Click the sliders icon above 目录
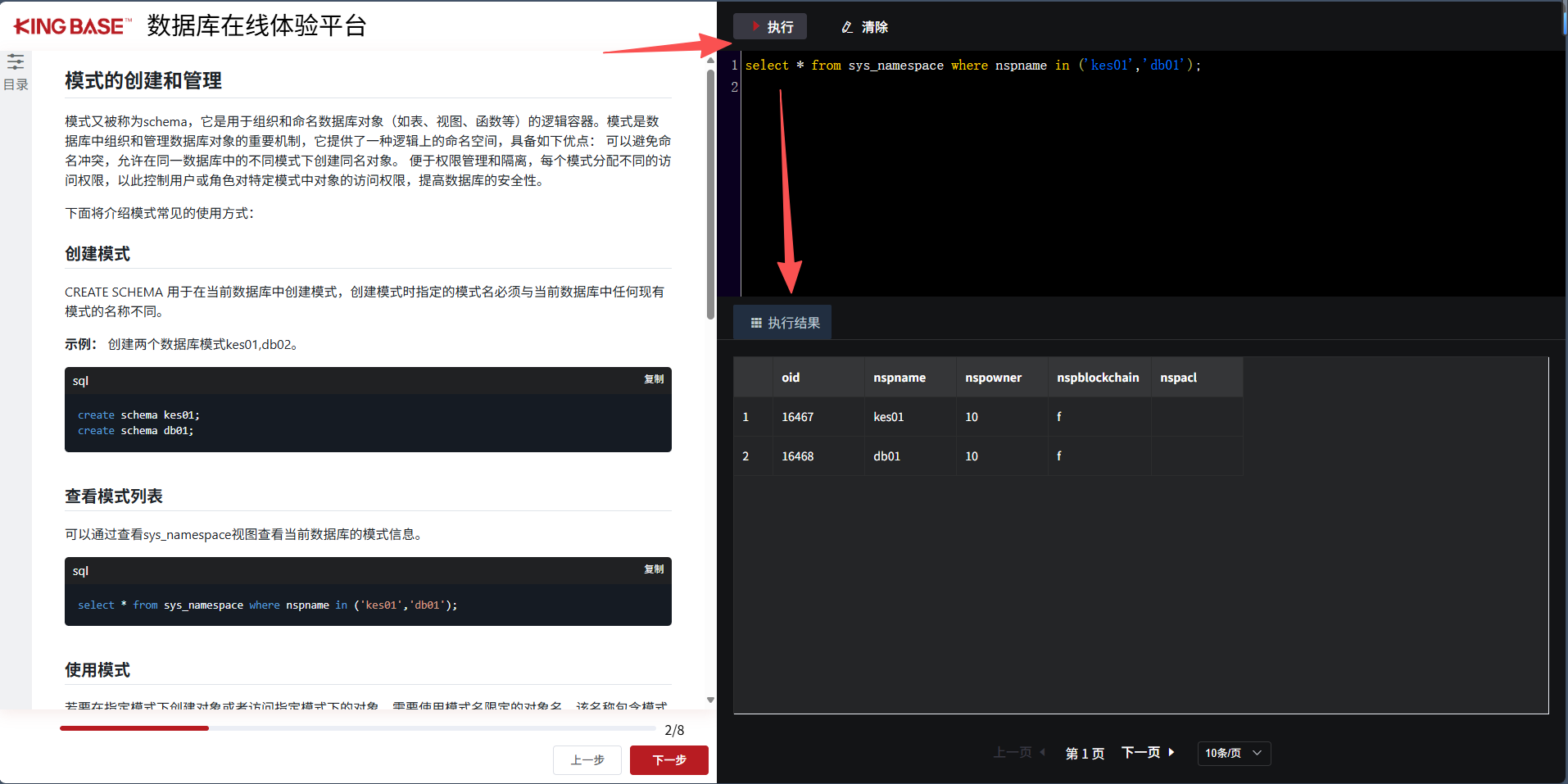This screenshot has width=1568, height=784. pos(15,61)
